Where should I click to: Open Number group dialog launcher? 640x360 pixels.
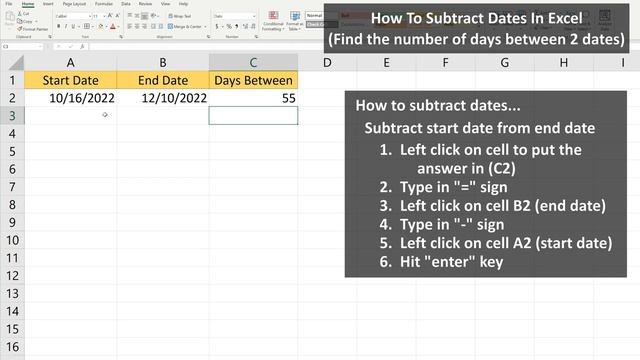click(257, 37)
